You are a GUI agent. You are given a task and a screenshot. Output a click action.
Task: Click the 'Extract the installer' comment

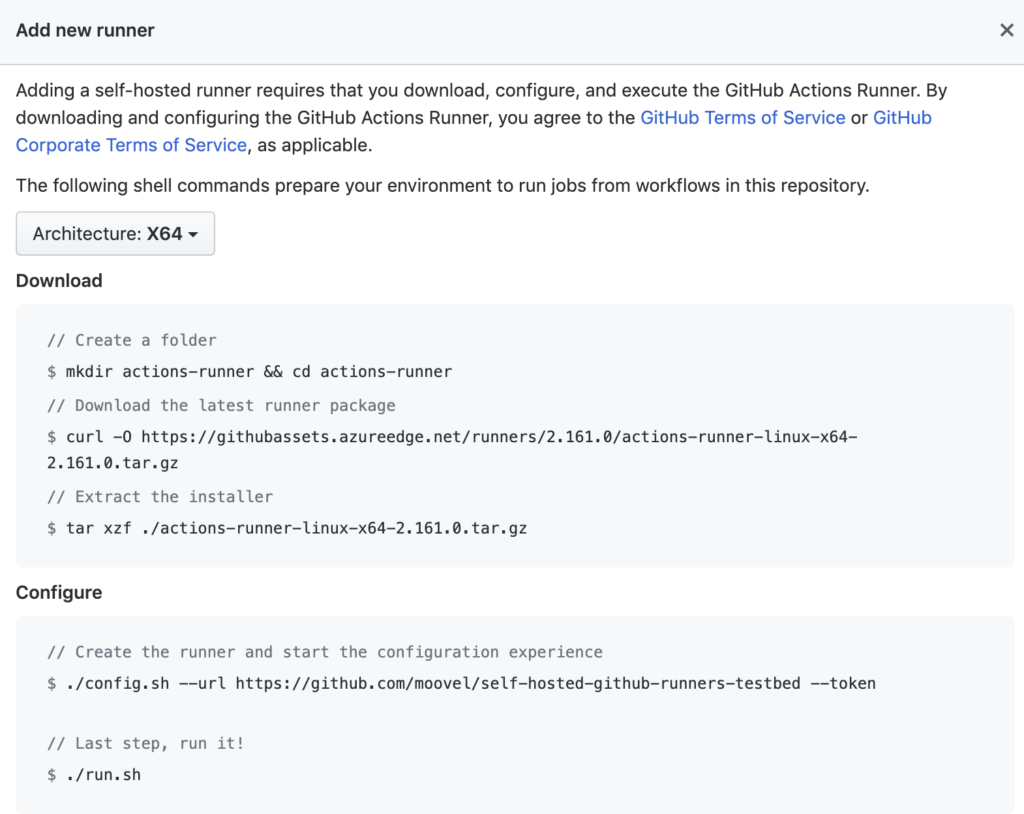[160, 497]
